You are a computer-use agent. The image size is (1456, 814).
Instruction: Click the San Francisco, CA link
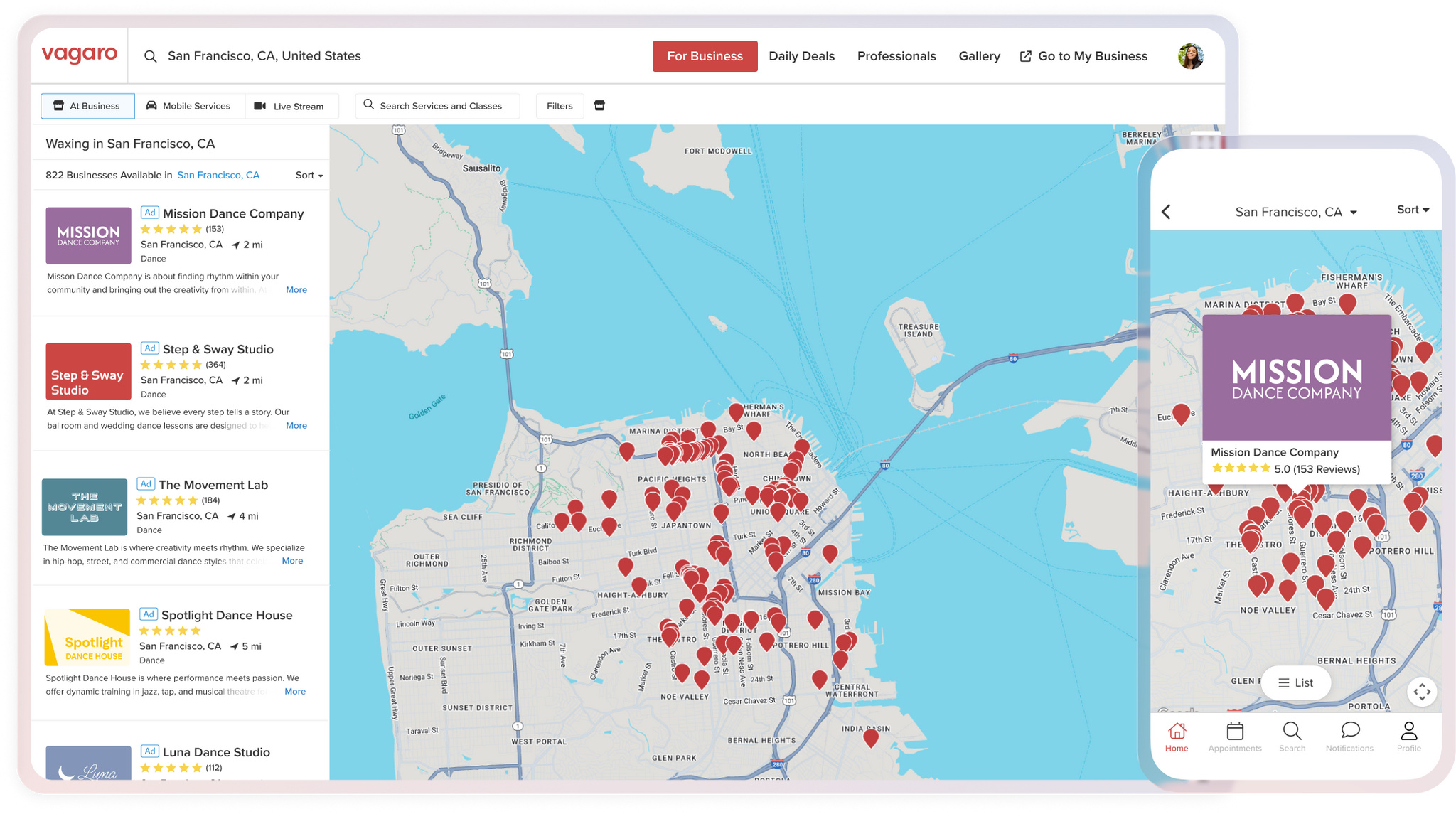pyautogui.click(x=218, y=176)
